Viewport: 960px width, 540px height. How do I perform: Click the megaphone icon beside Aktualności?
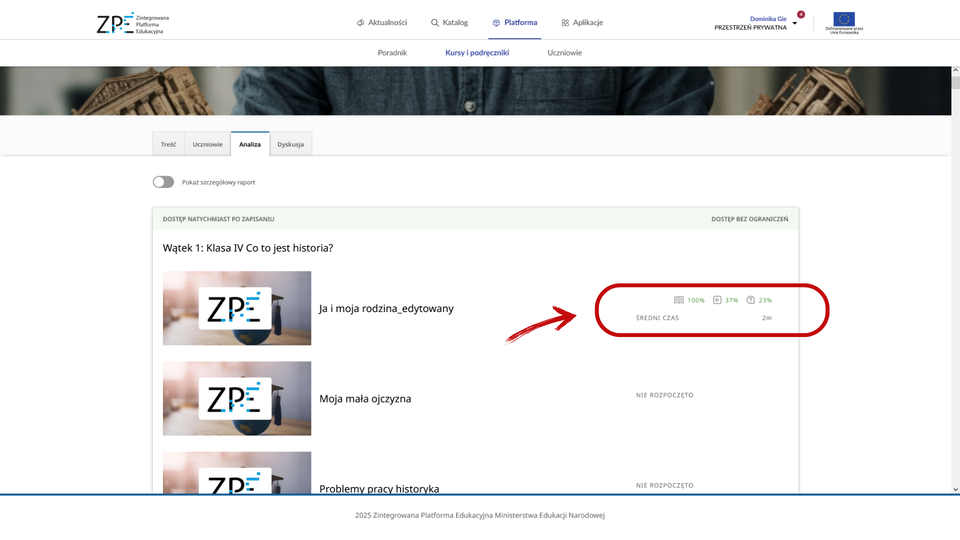point(360,22)
